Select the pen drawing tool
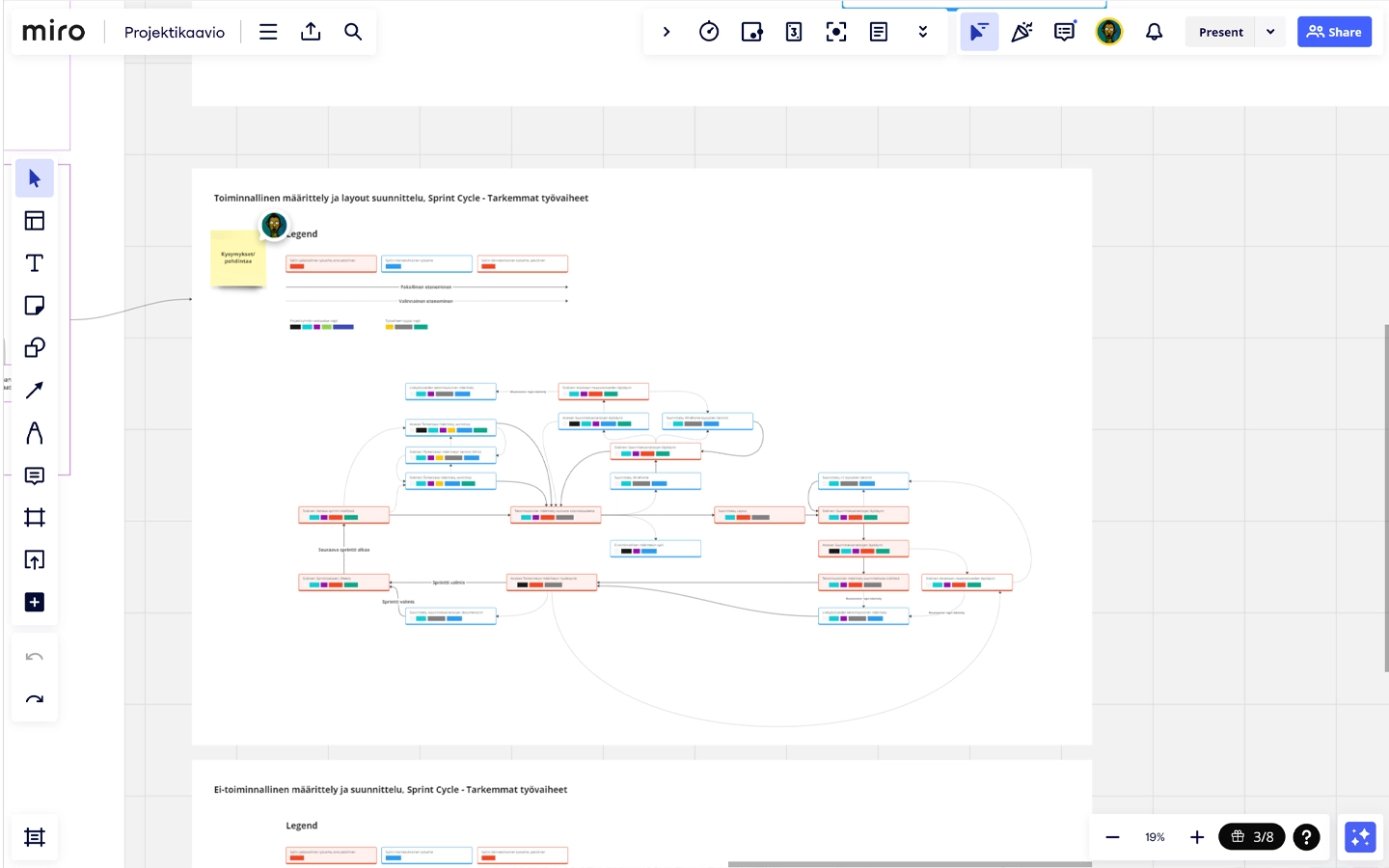1389x868 pixels. (34, 432)
